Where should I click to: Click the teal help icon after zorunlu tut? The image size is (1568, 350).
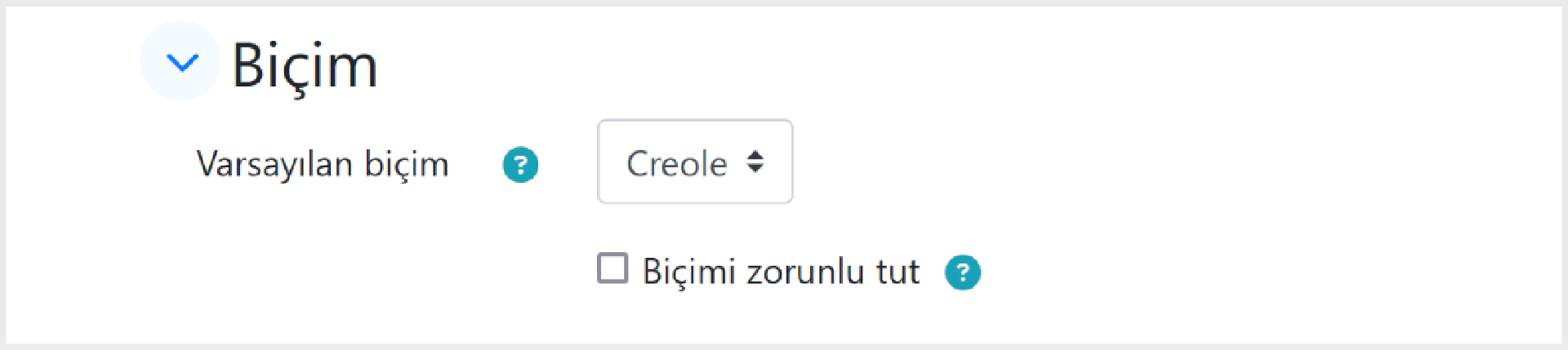point(963,272)
